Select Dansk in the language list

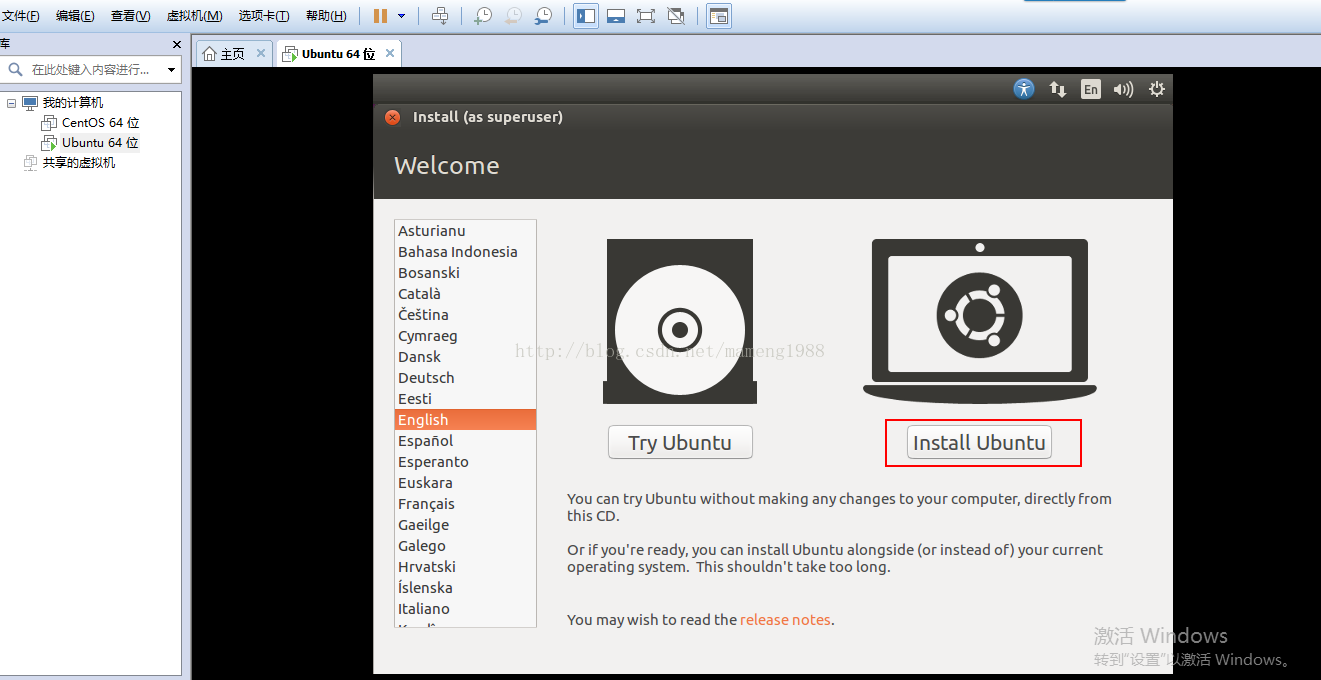[466, 357]
